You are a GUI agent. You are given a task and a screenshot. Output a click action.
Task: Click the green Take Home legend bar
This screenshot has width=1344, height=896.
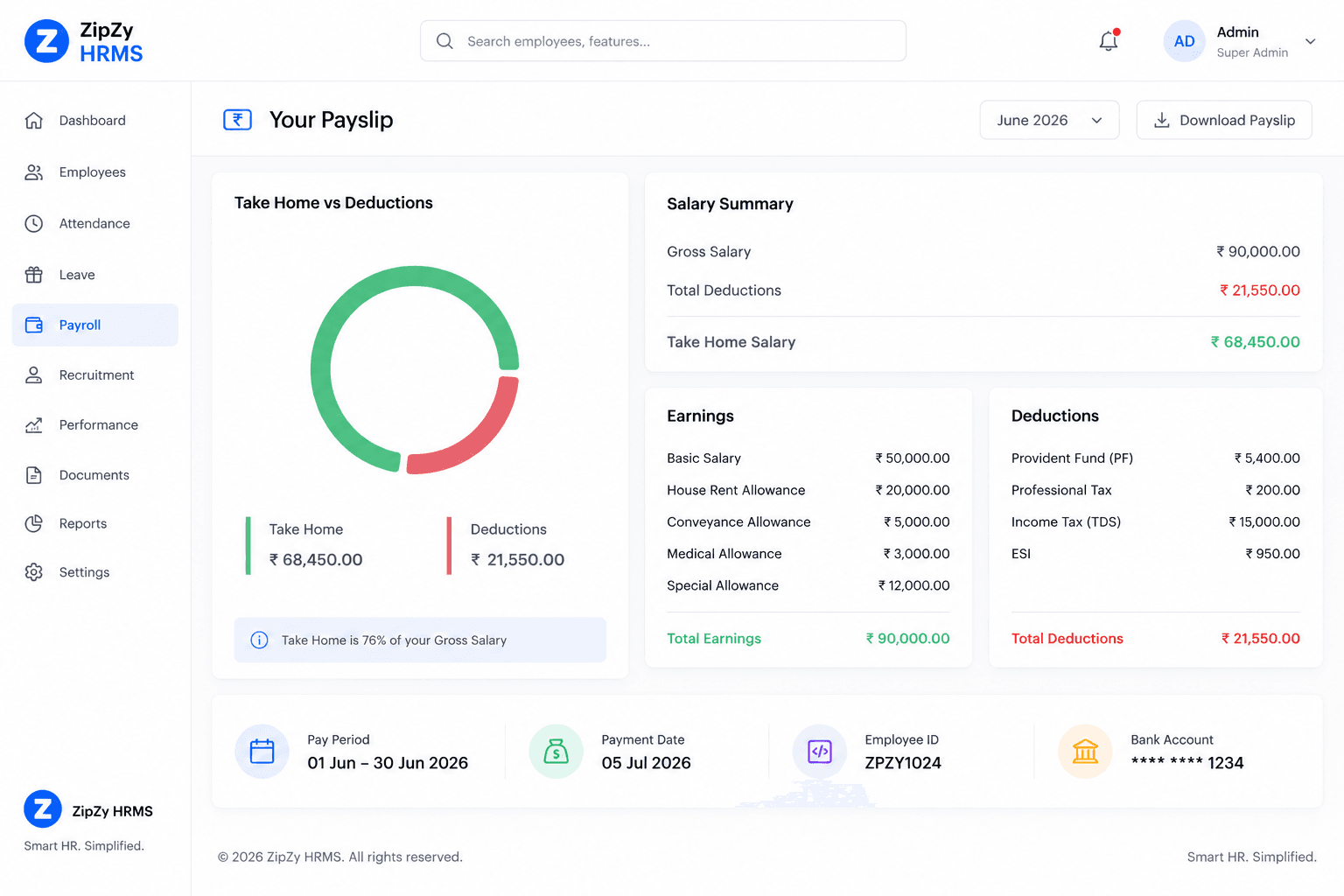click(248, 545)
